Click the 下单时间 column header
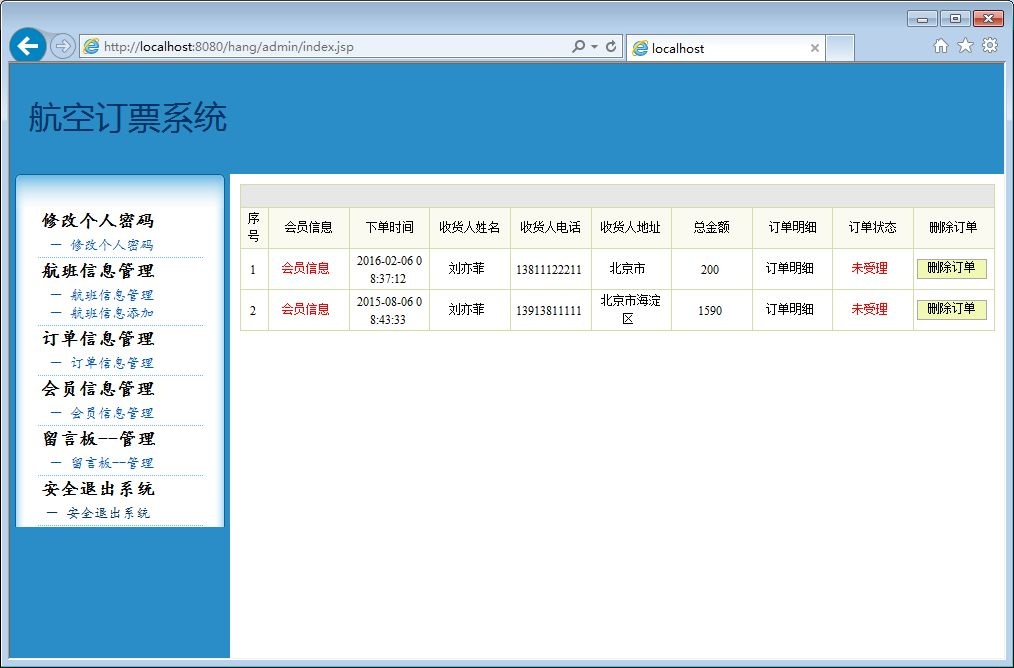Screen dimensions: 1014x668 (389, 227)
